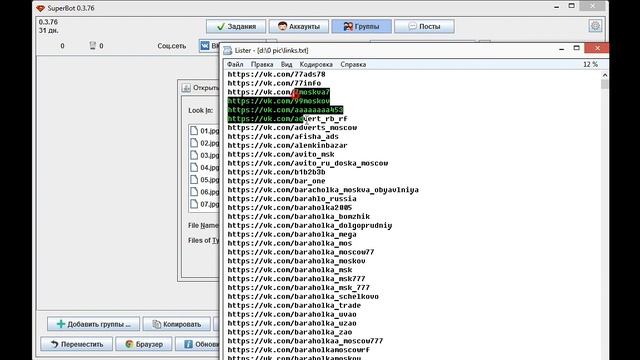Click the highlighted line https://vk.com/aaaaaaaa453
640x360 pixels.
click(x=285, y=110)
